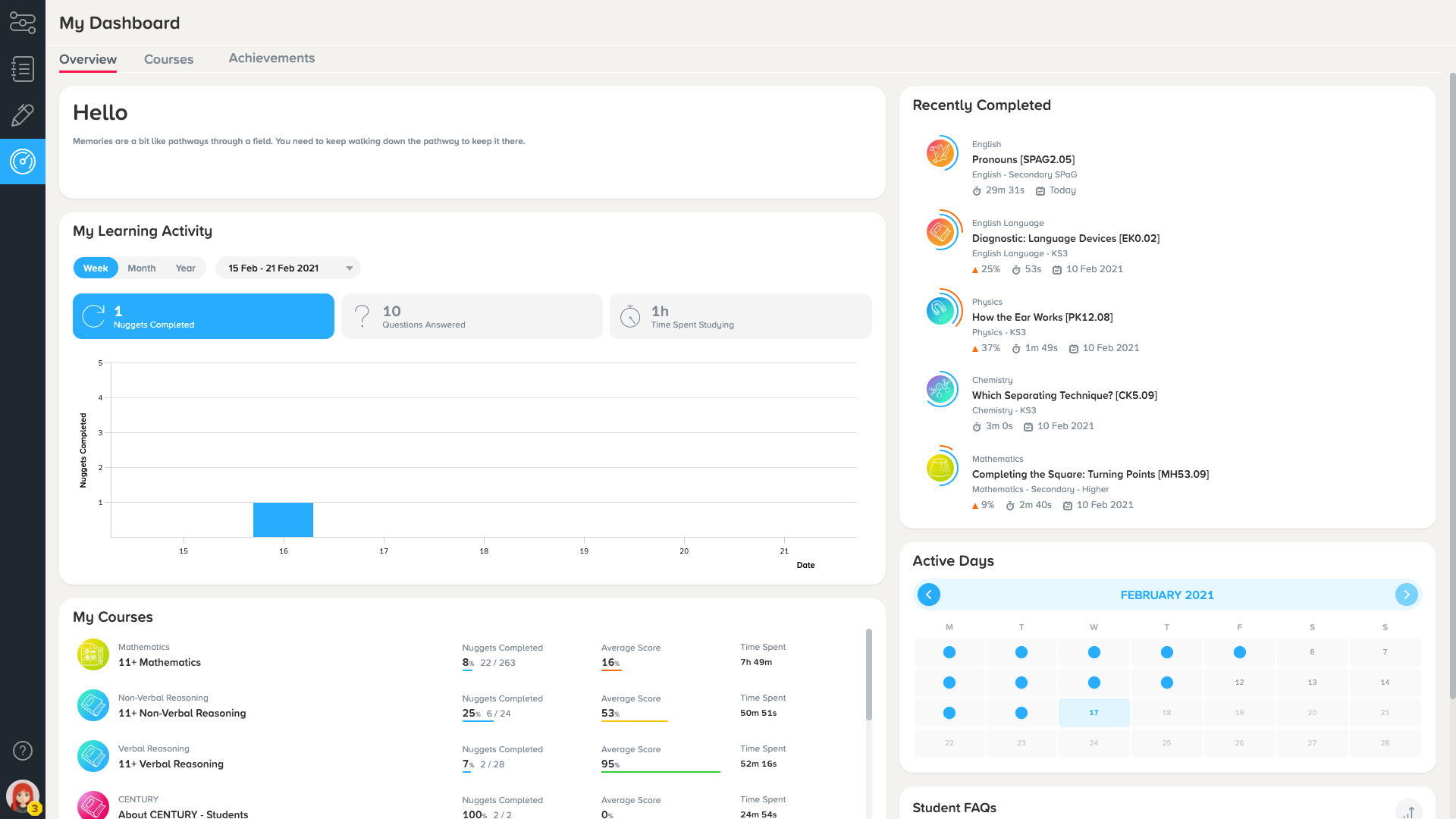Switch activity view to Year
This screenshot has height=819, width=1456.
(x=186, y=268)
